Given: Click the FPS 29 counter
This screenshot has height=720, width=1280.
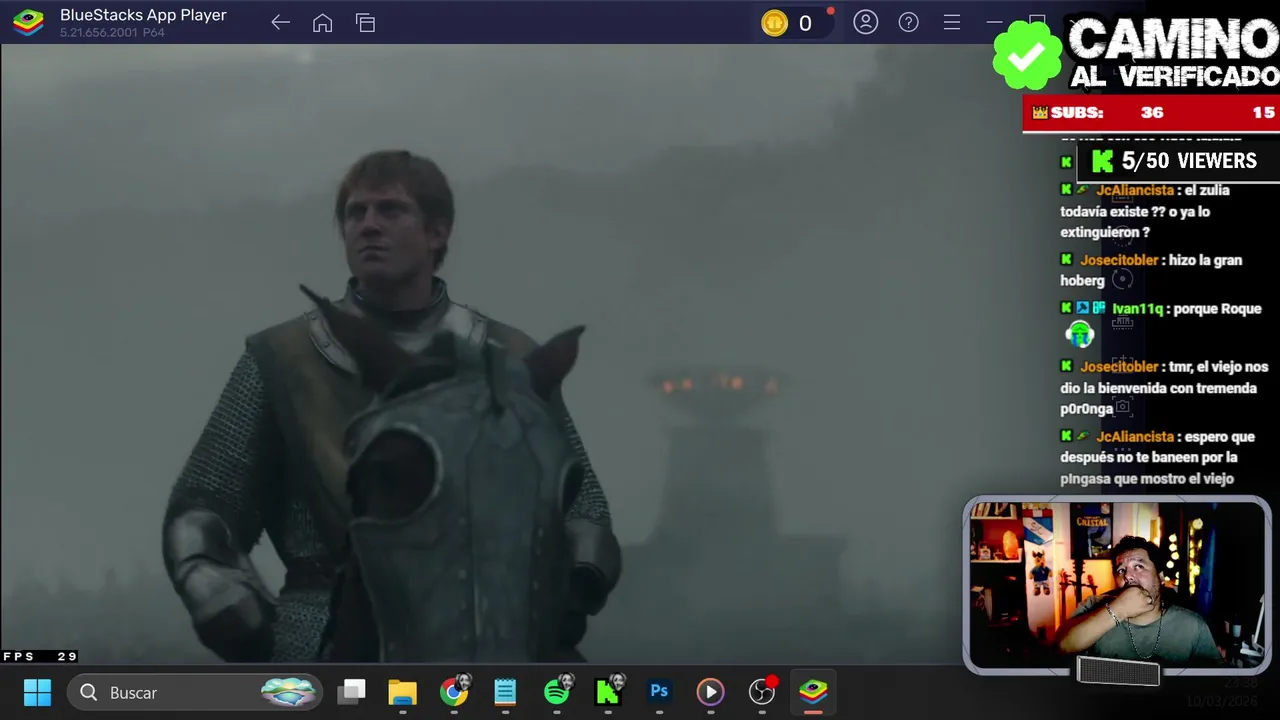Looking at the screenshot, I should pyautogui.click(x=40, y=657).
